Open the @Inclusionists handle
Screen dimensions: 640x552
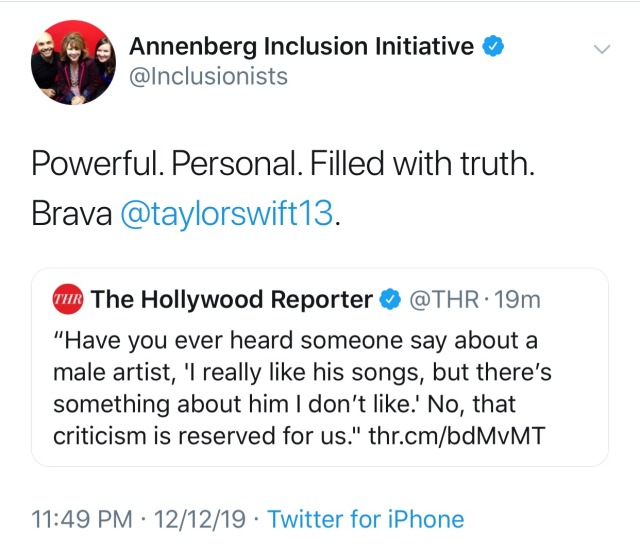(x=209, y=76)
